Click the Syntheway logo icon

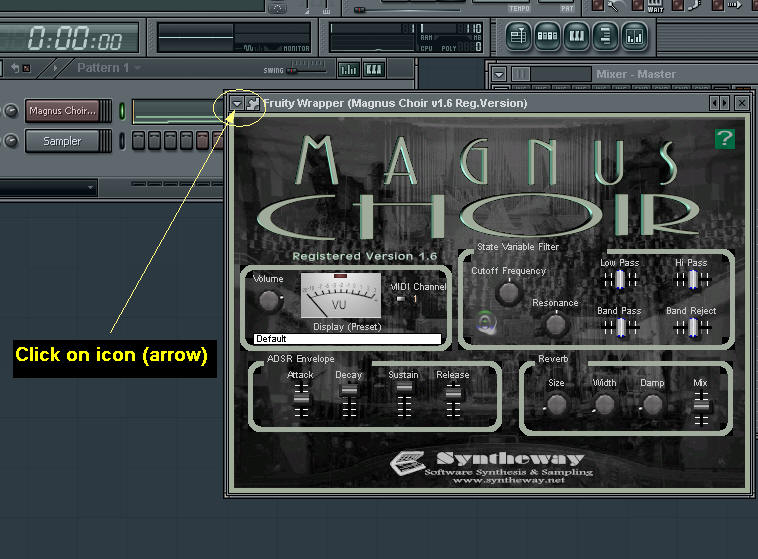coord(408,463)
